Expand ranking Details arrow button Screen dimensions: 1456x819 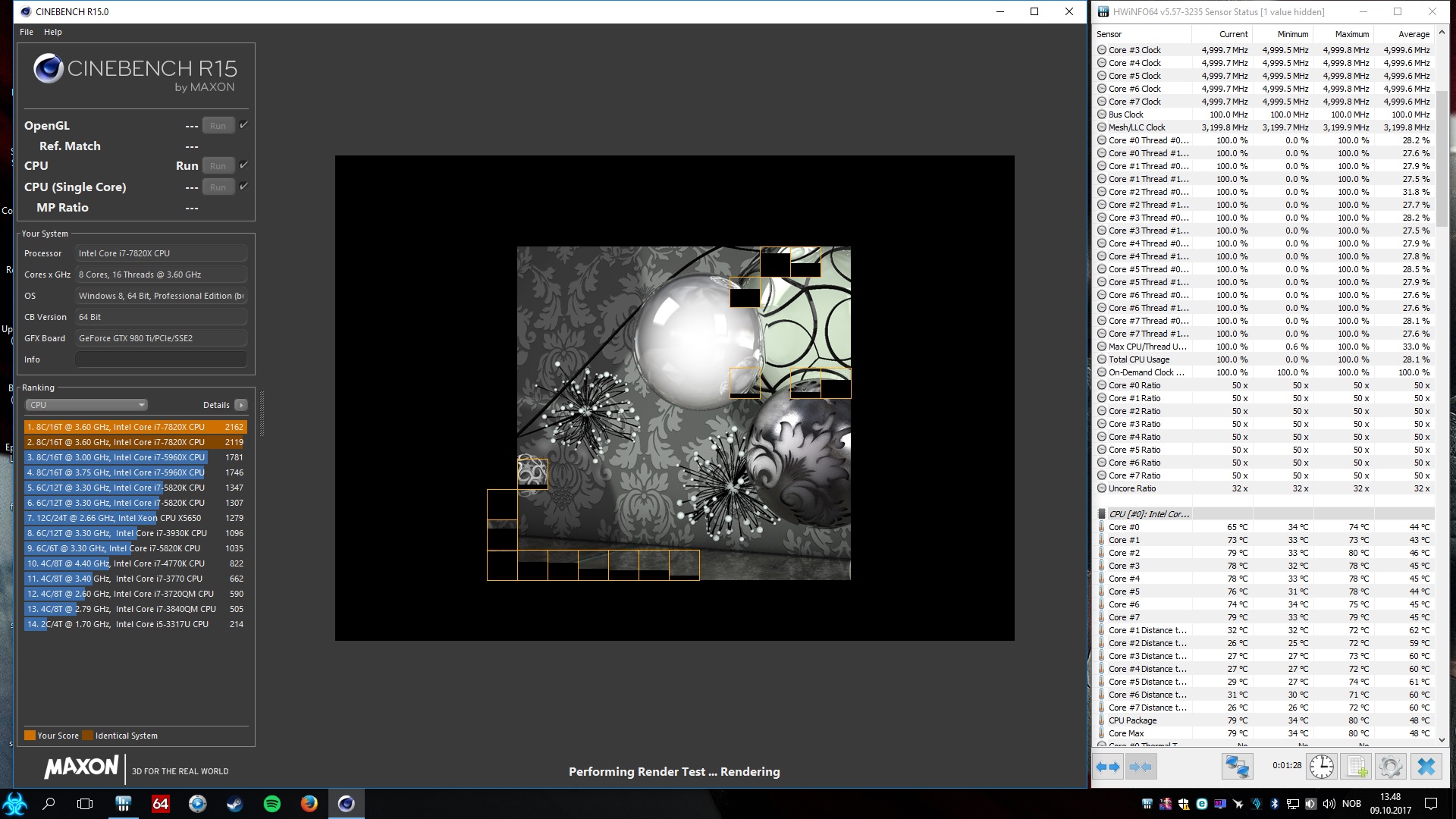click(241, 405)
